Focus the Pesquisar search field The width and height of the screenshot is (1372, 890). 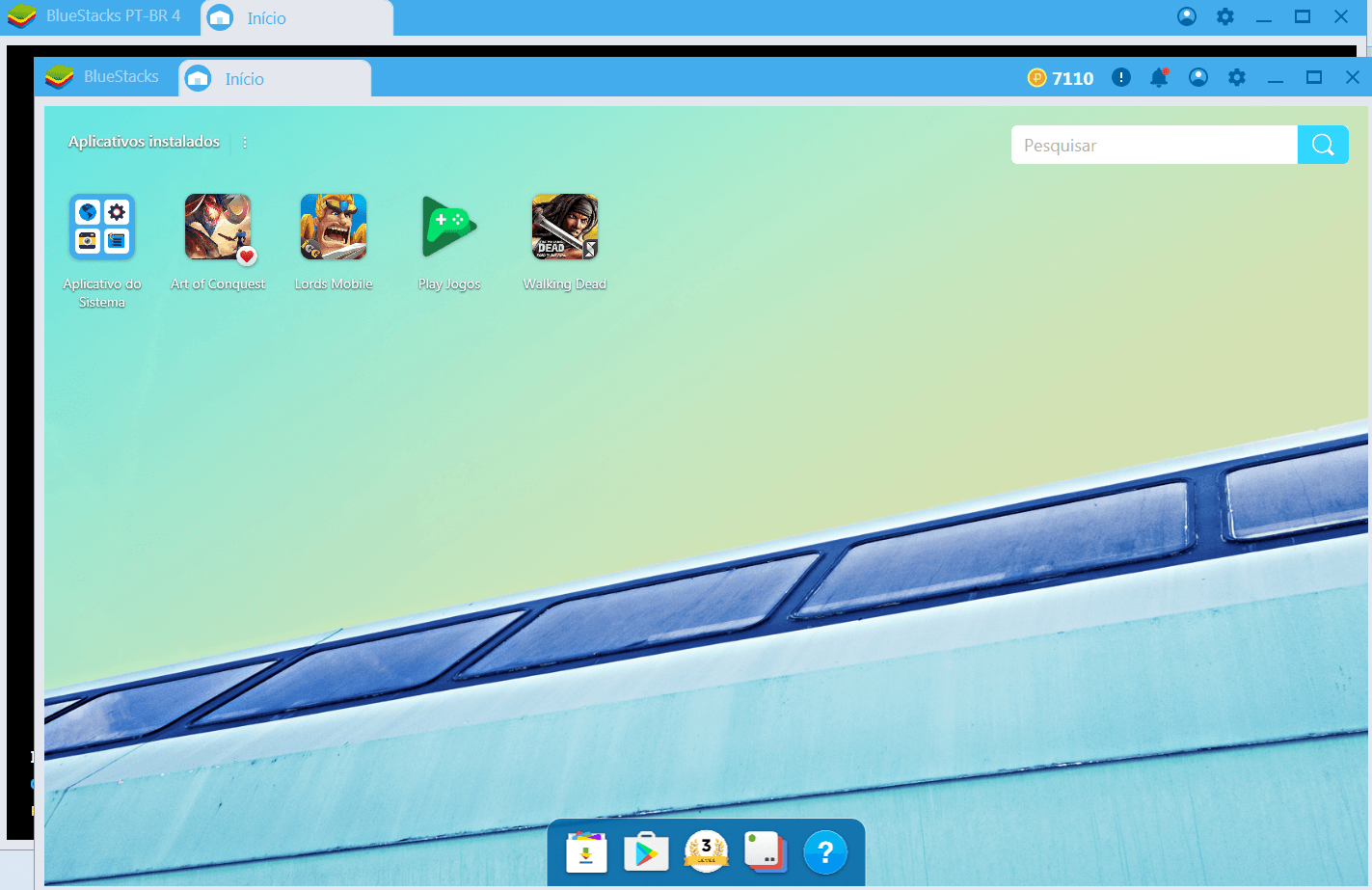(x=1154, y=145)
